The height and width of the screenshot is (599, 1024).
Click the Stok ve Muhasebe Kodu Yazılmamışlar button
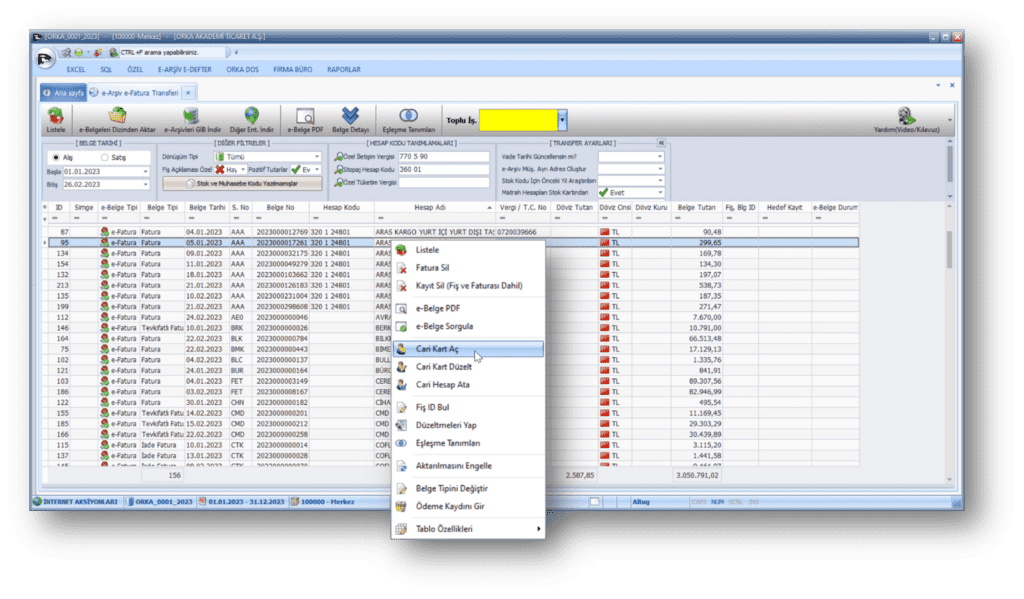242,184
